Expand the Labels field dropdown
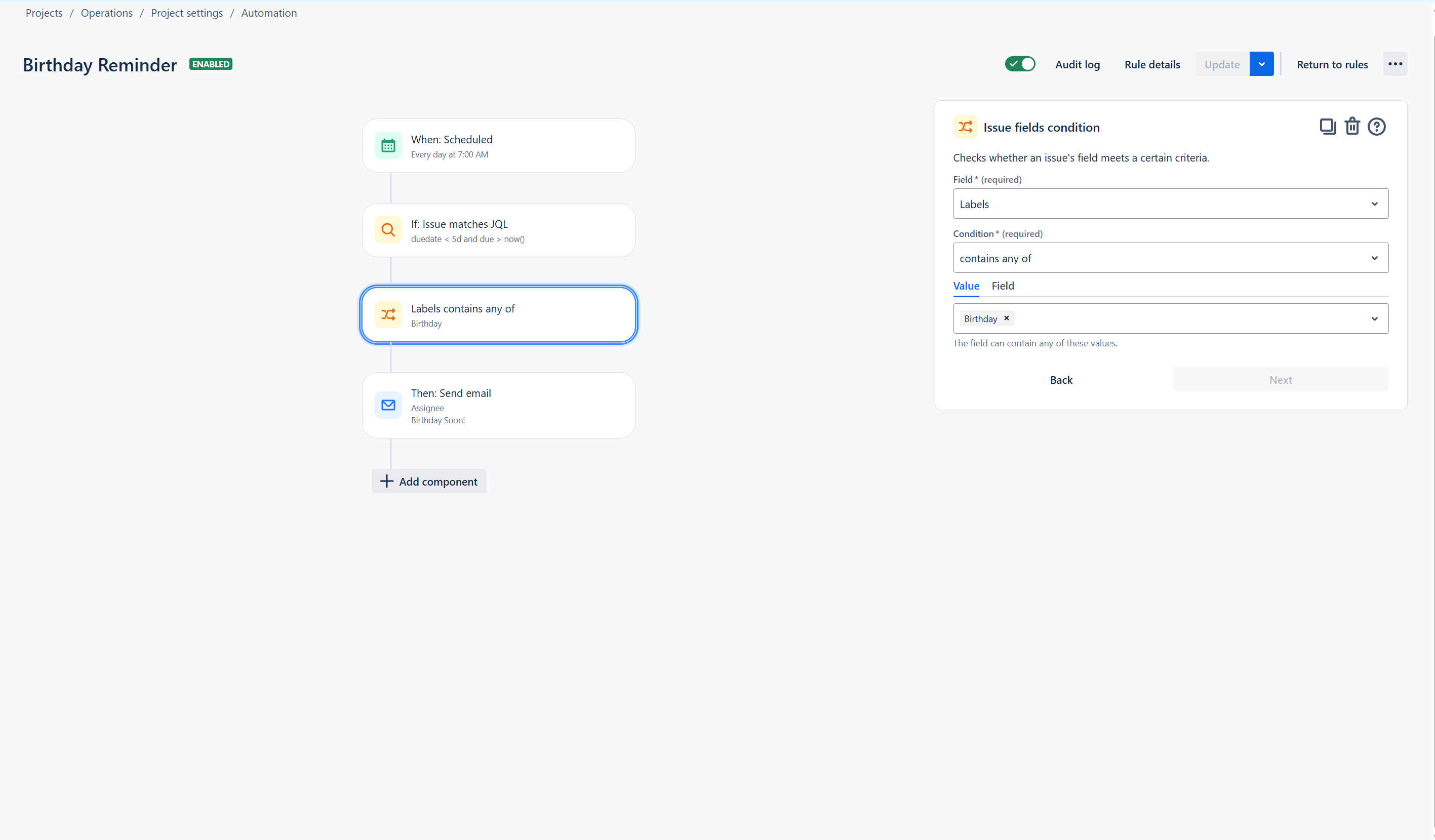This screenshot has width=1435, height=840. tap(1170, 204)
